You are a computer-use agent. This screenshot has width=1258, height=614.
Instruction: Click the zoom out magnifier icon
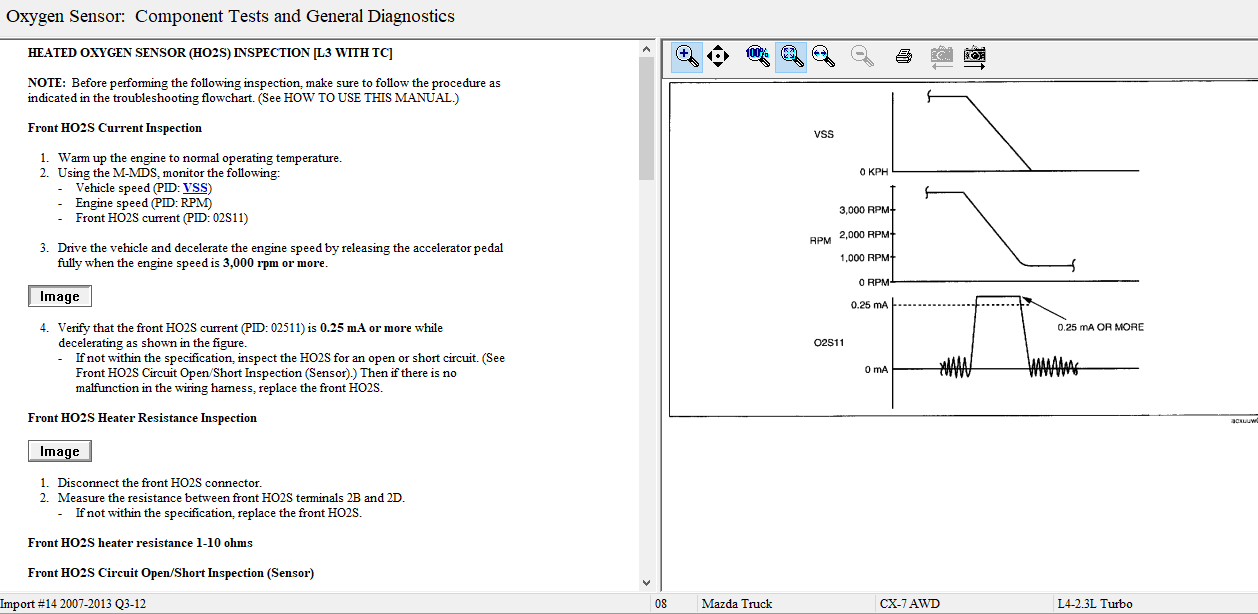pos(862,56)
